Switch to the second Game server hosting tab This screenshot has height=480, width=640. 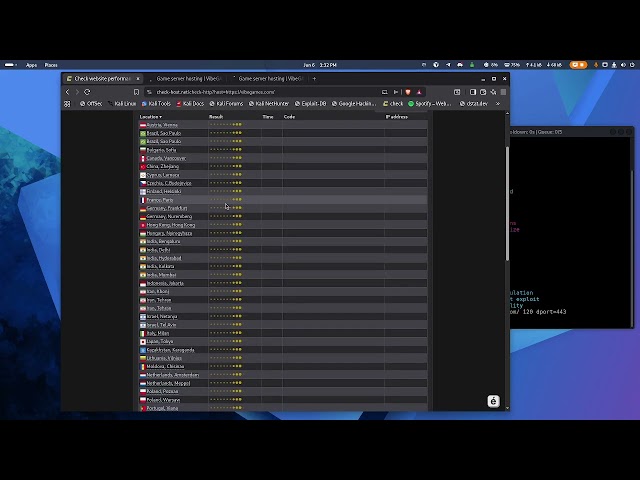point(188,79)
